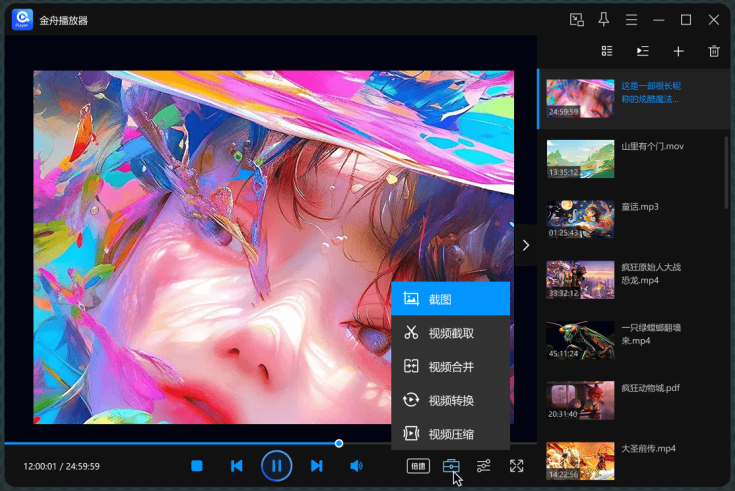Open thumbnail of 疯狂动物城.pdf

580,400
